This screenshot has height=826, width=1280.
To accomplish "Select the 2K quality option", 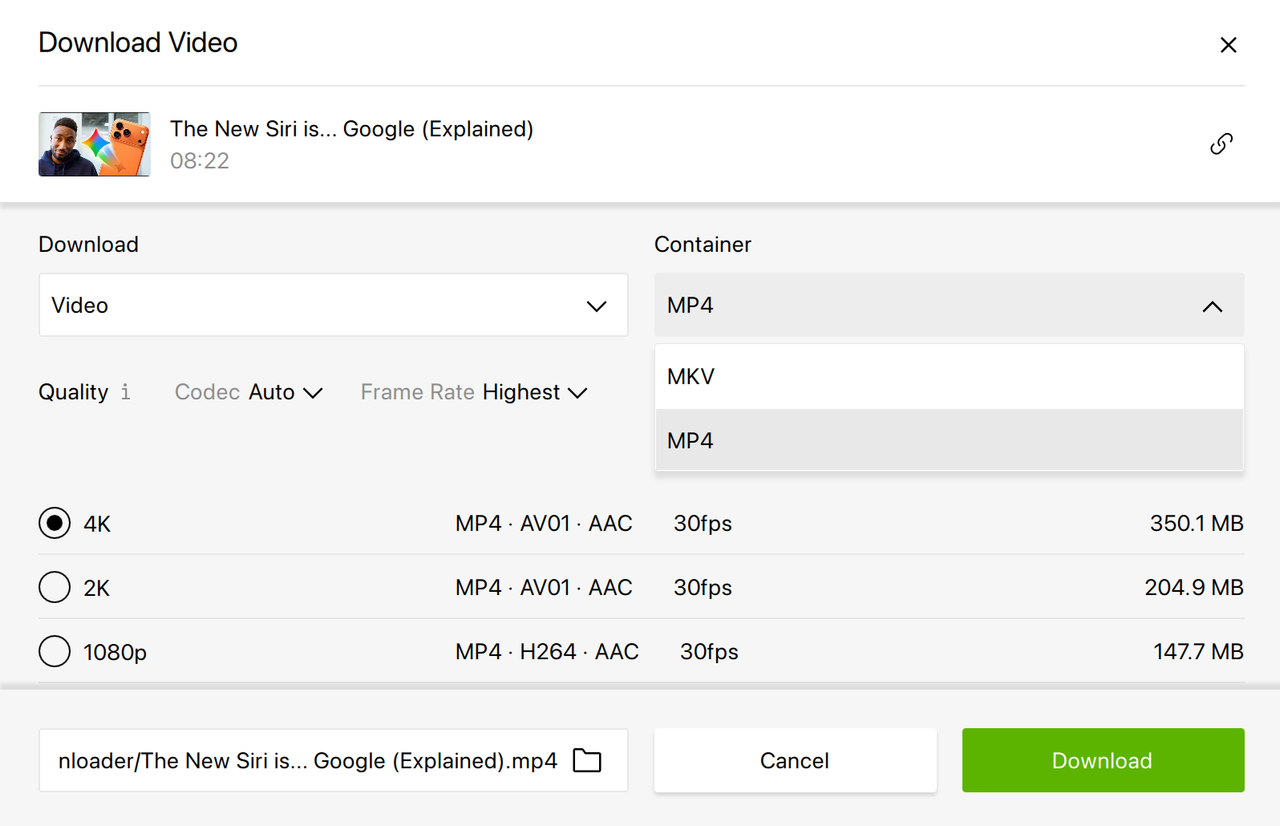I will pyautogui.click(x=54, y=588).
